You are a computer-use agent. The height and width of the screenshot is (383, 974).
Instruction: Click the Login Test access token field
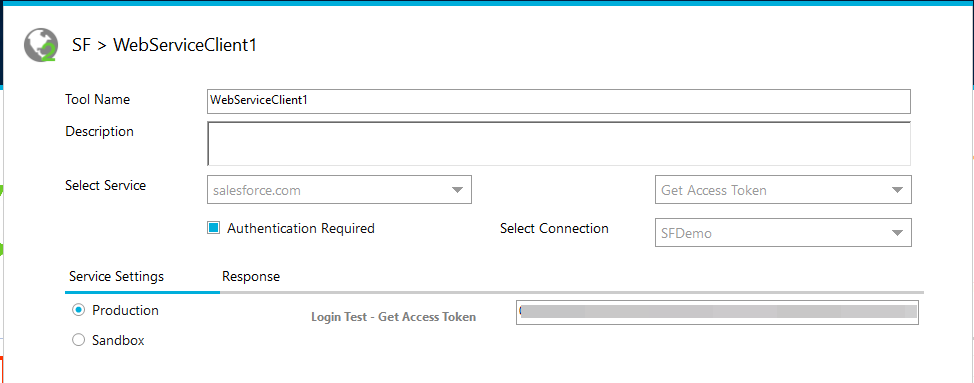coord(717,312)
